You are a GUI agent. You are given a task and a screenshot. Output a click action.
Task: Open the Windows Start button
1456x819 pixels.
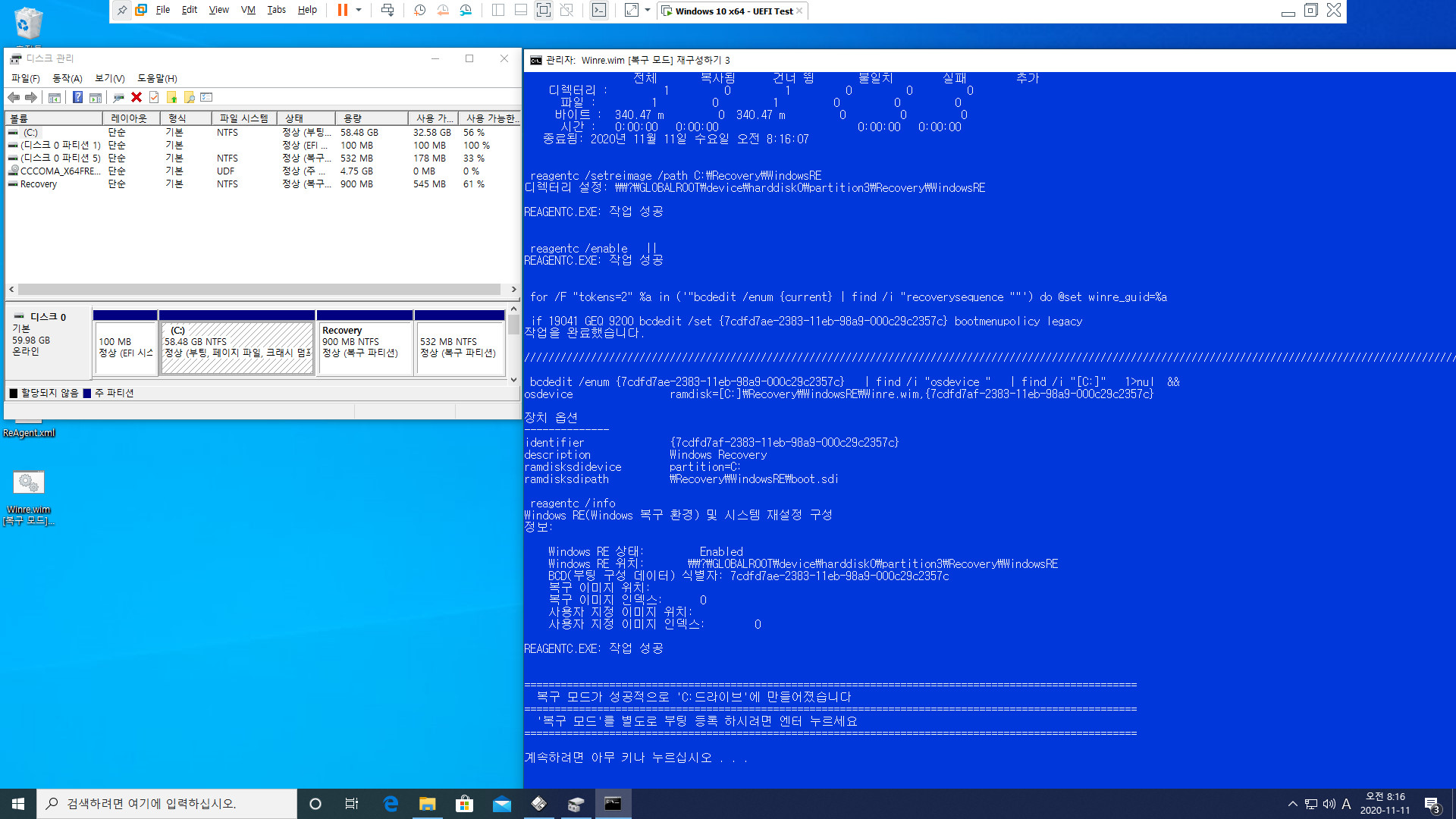(18, 804)
